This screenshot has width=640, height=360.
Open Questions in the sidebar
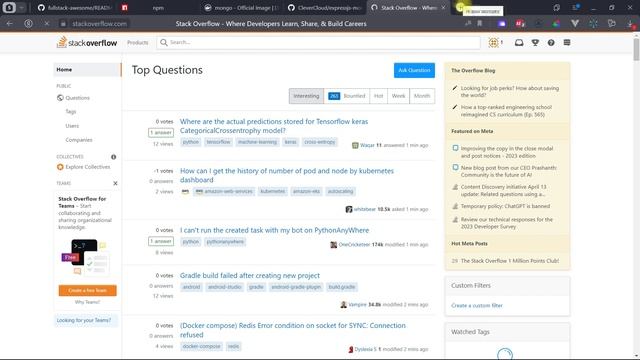(x=78, y=98)
